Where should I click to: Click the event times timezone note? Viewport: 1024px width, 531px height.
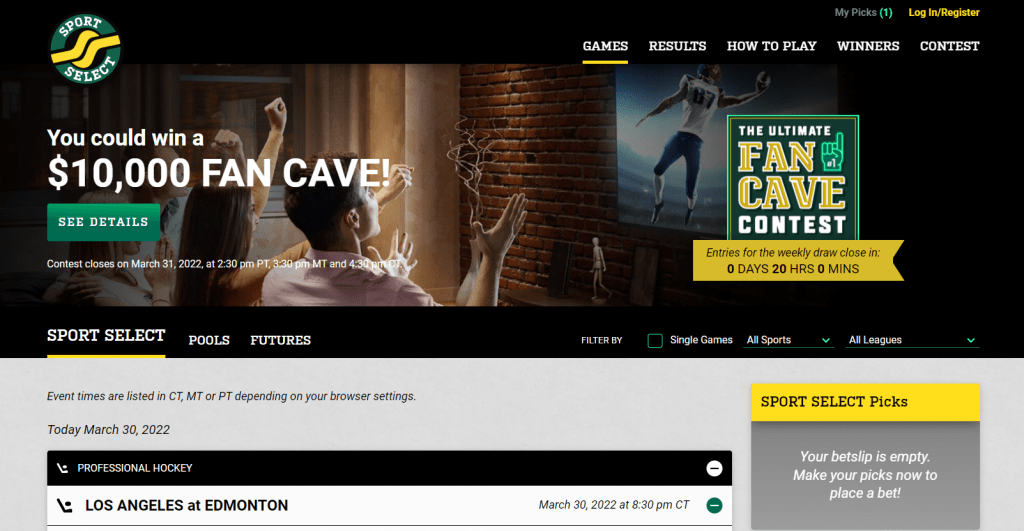click(x=231, y=396)
